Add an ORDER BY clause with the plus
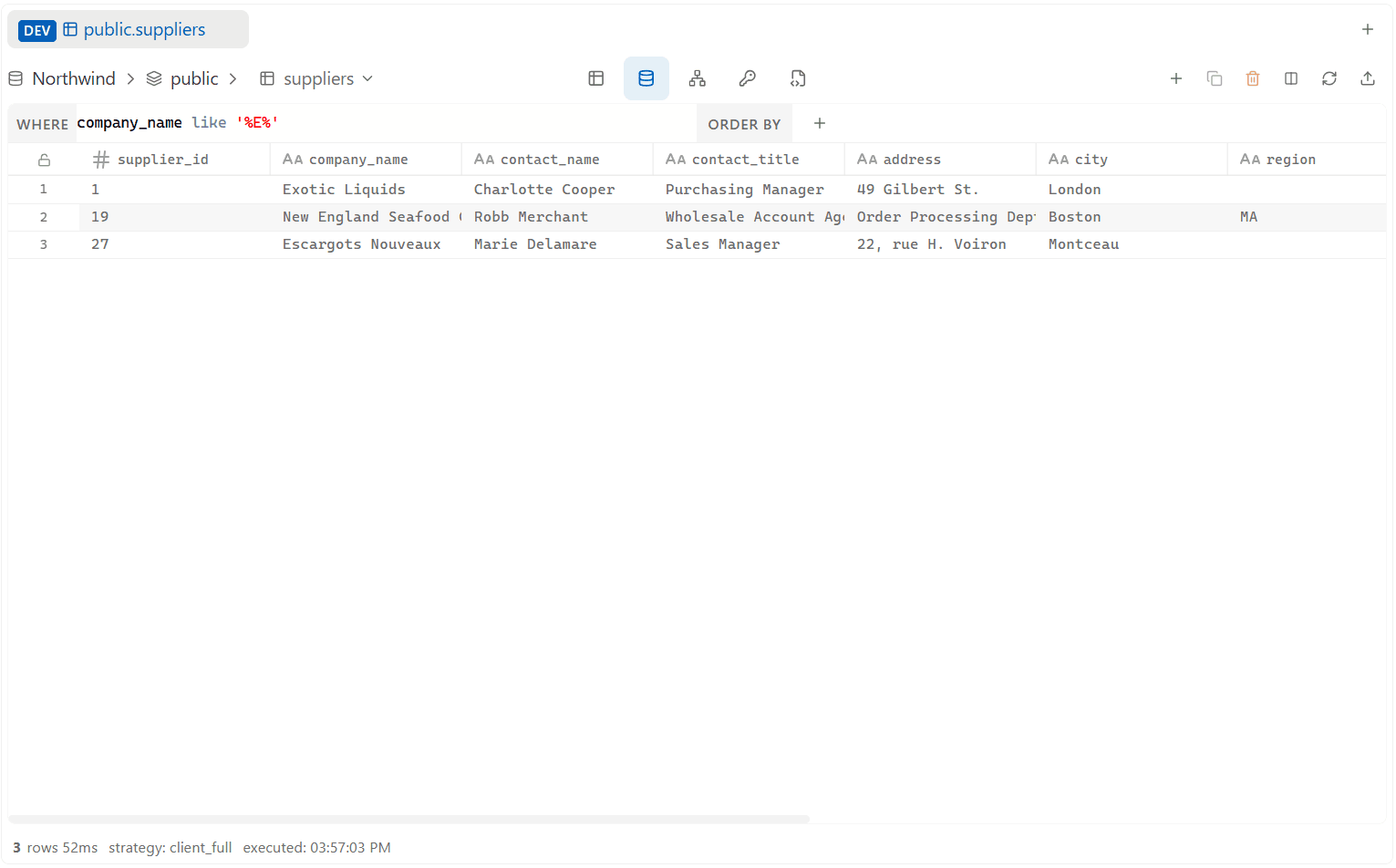Viewport: 1396px width, 868px height. coord(820,123)
